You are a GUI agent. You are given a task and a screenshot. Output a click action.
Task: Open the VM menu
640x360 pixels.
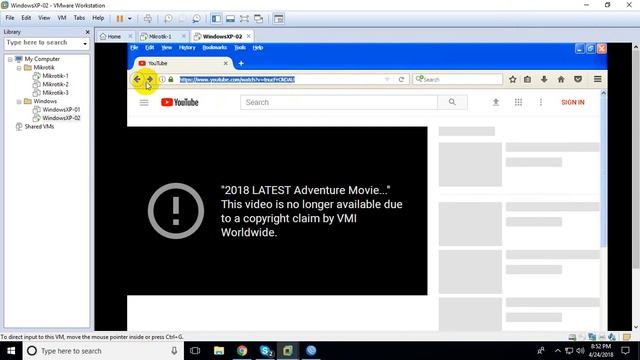[x=62, y=18]
